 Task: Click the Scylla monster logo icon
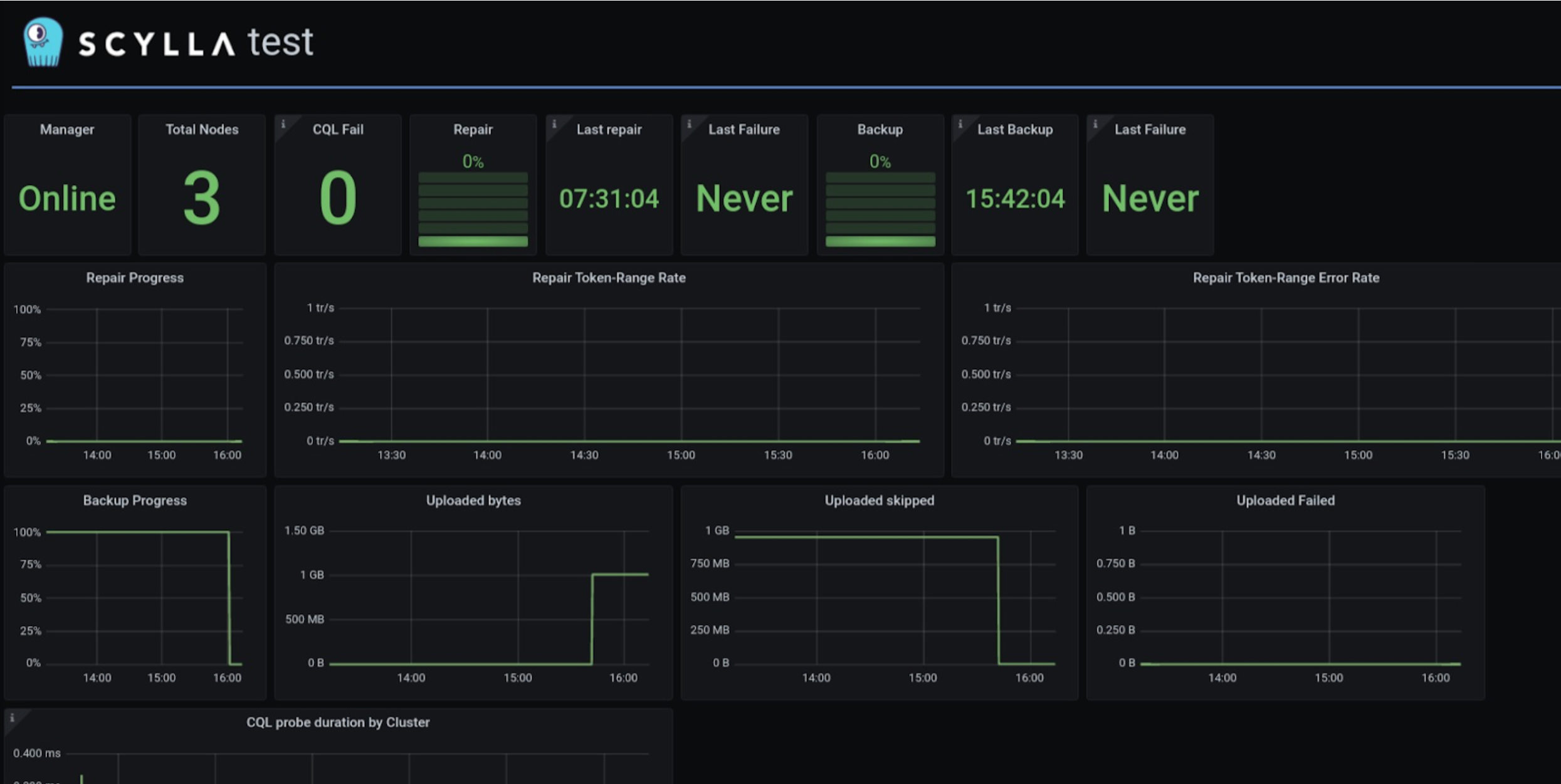point(43,42)
